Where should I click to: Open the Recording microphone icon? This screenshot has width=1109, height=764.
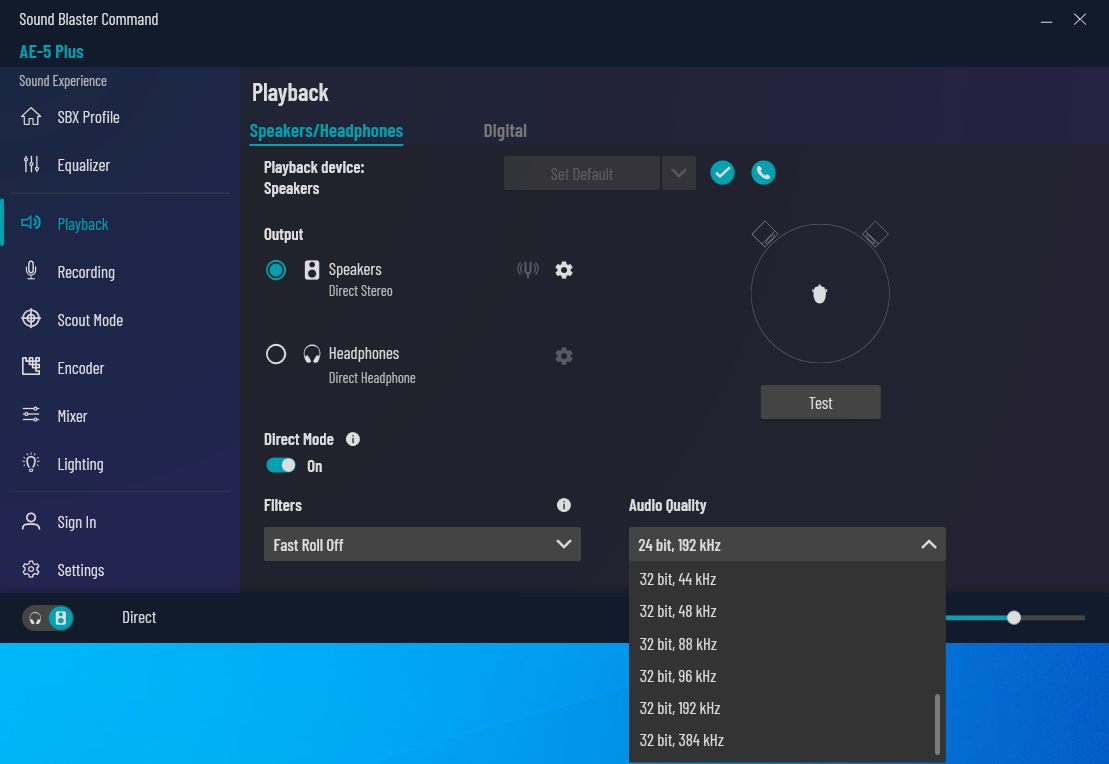(x=31, y=271)
